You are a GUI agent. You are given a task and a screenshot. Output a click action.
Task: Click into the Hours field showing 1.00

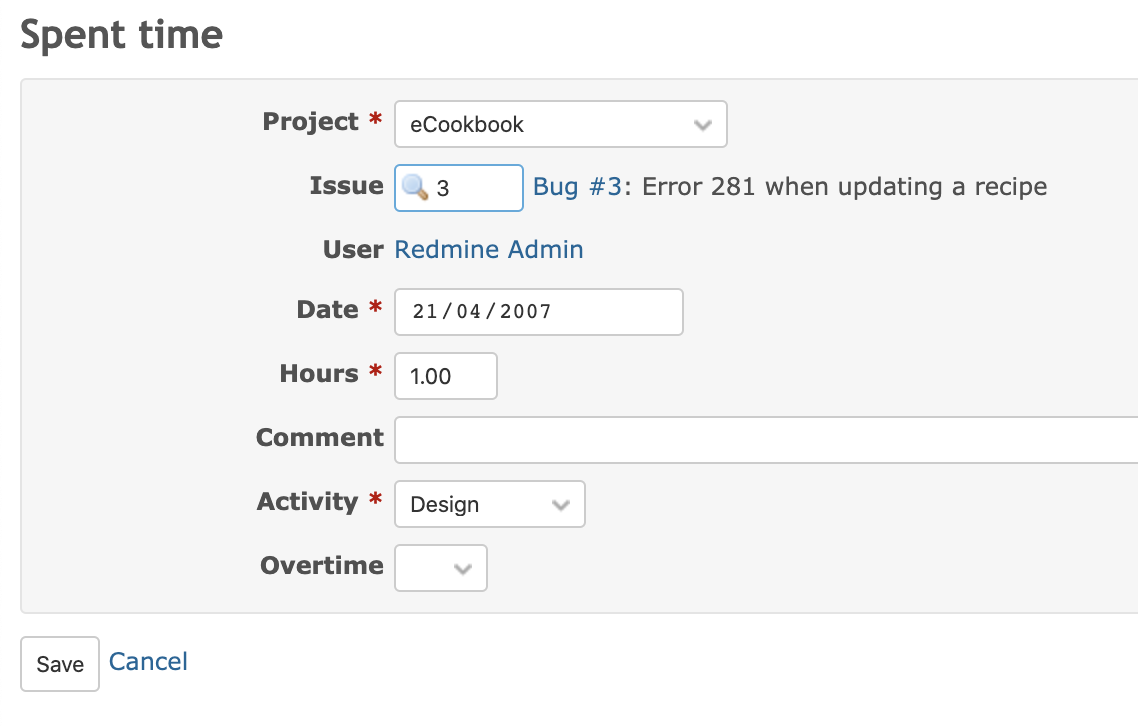tap(446, 376)
